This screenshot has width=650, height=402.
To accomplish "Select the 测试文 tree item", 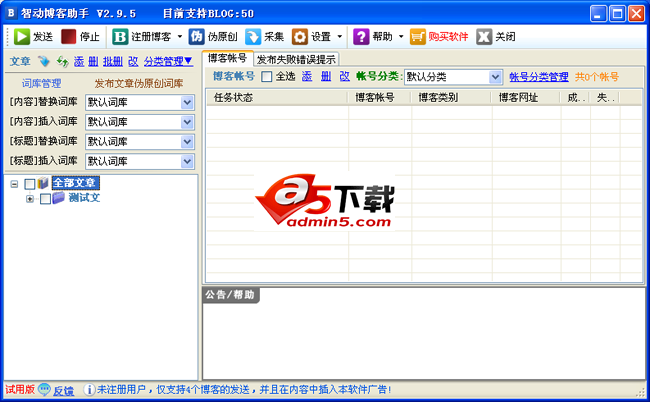I will (x=84, y=198).
